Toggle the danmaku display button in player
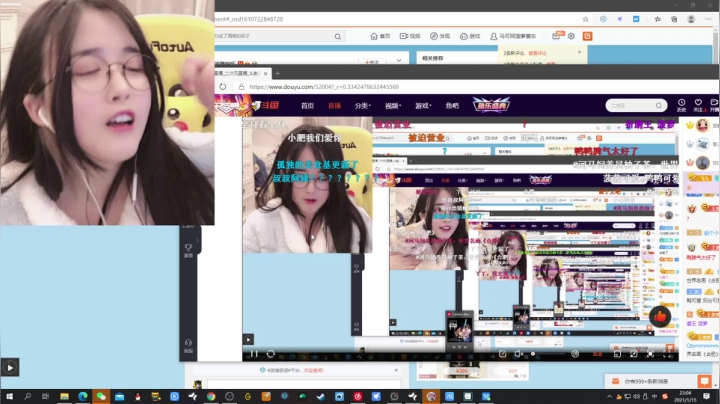 pos(575,354)
